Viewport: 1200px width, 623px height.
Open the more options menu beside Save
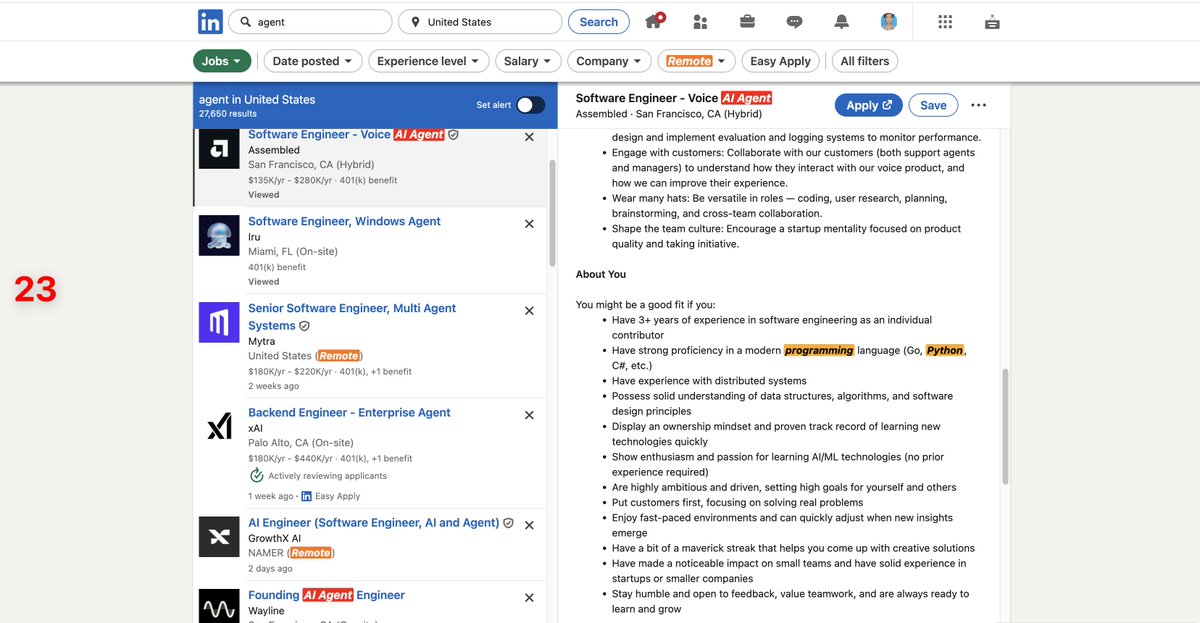978,105
